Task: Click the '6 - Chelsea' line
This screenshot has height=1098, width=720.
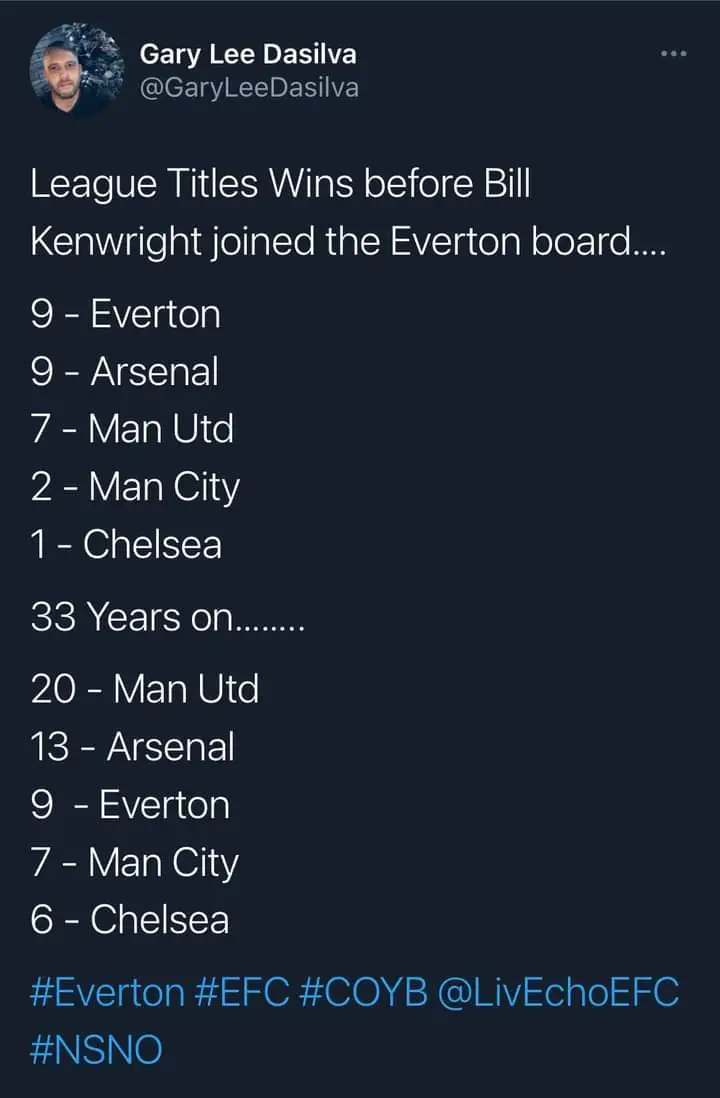Action: click(x=130, y=920)
